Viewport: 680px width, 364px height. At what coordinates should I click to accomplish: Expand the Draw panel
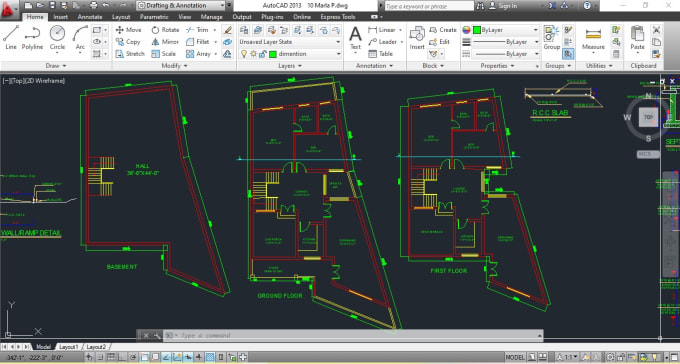click(x=56, y=66)
